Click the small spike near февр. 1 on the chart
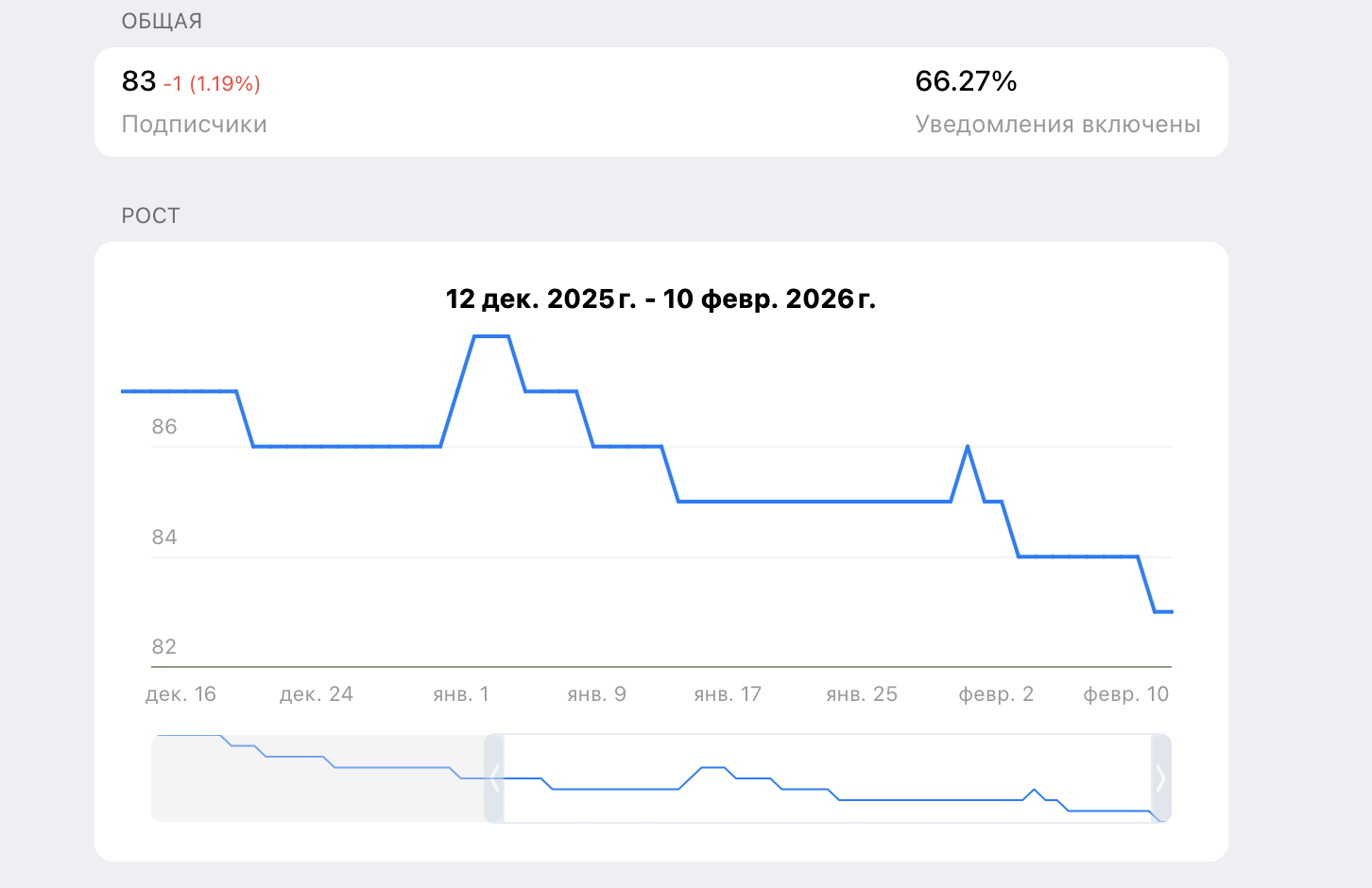This screenshot has width=1372, height=888. [968, 447]
